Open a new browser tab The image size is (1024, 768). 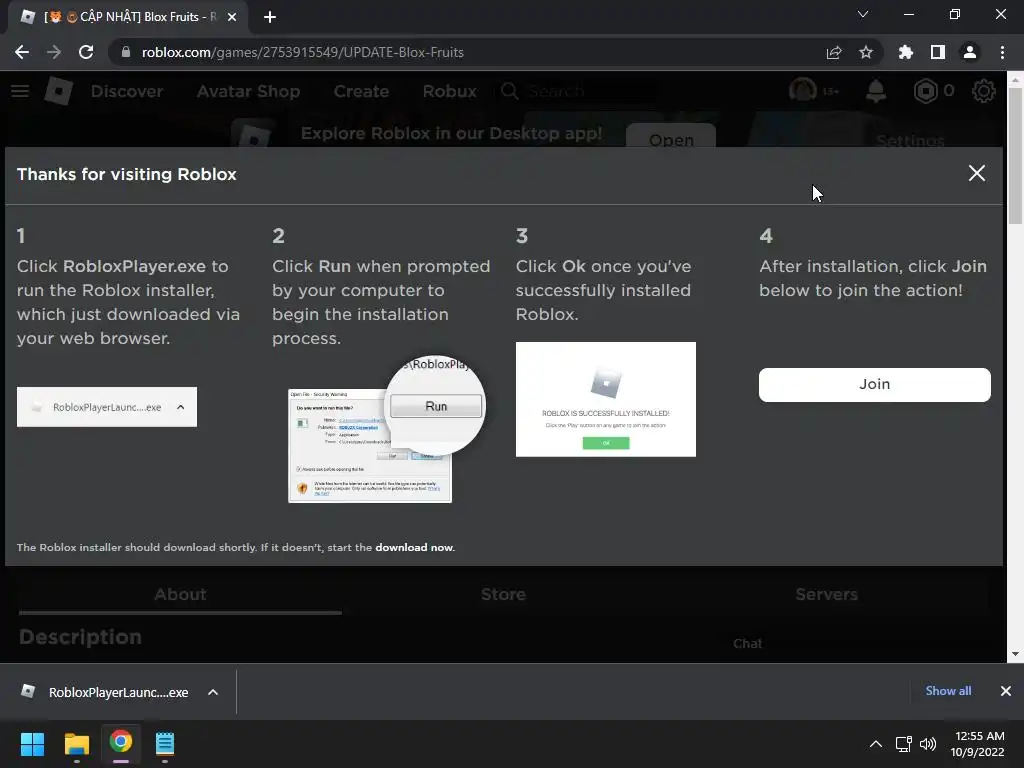click(270, 17)
